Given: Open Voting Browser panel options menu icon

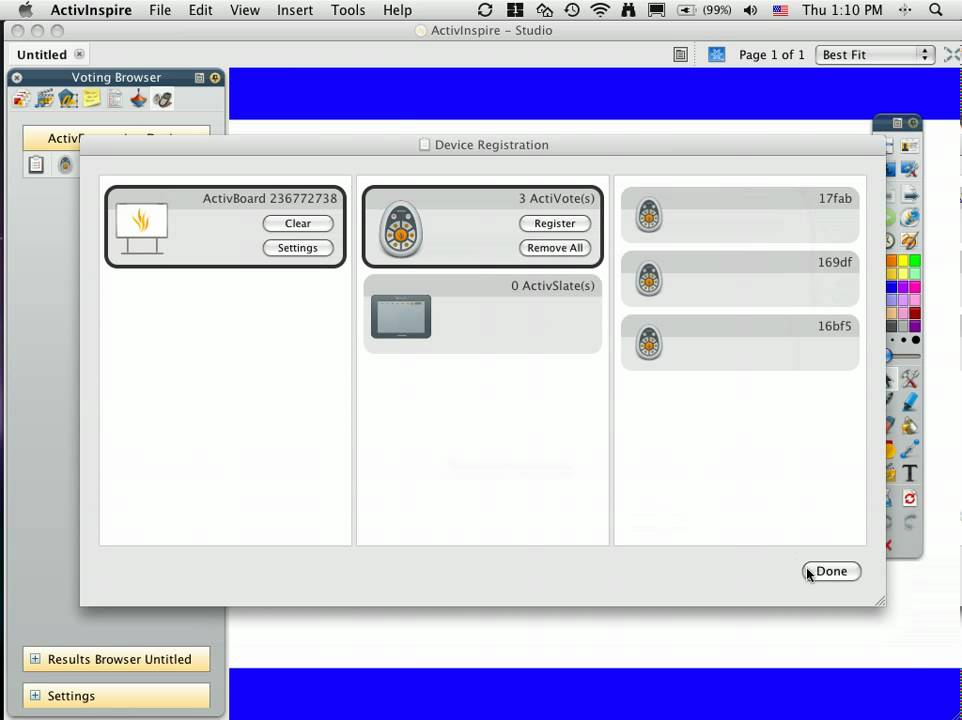Looking at the screenshot, I should tap(199, 78).
